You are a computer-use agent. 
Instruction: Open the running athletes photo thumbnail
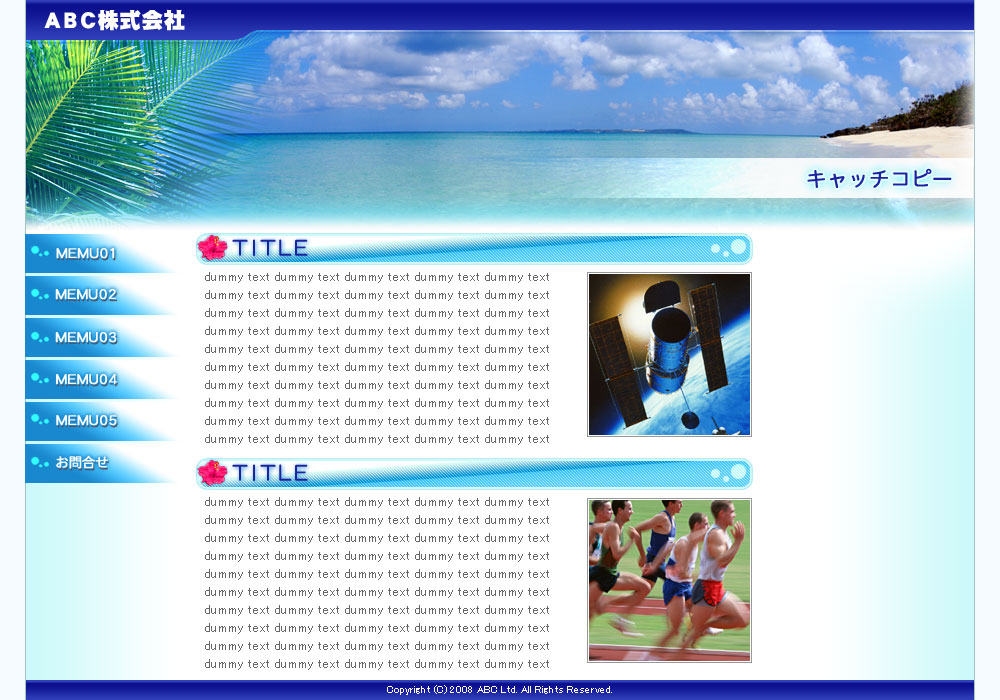coord(669,580)
